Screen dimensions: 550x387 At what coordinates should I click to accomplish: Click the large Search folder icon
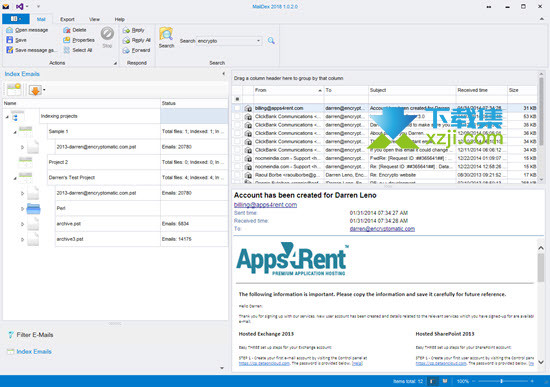pos(166,34)
